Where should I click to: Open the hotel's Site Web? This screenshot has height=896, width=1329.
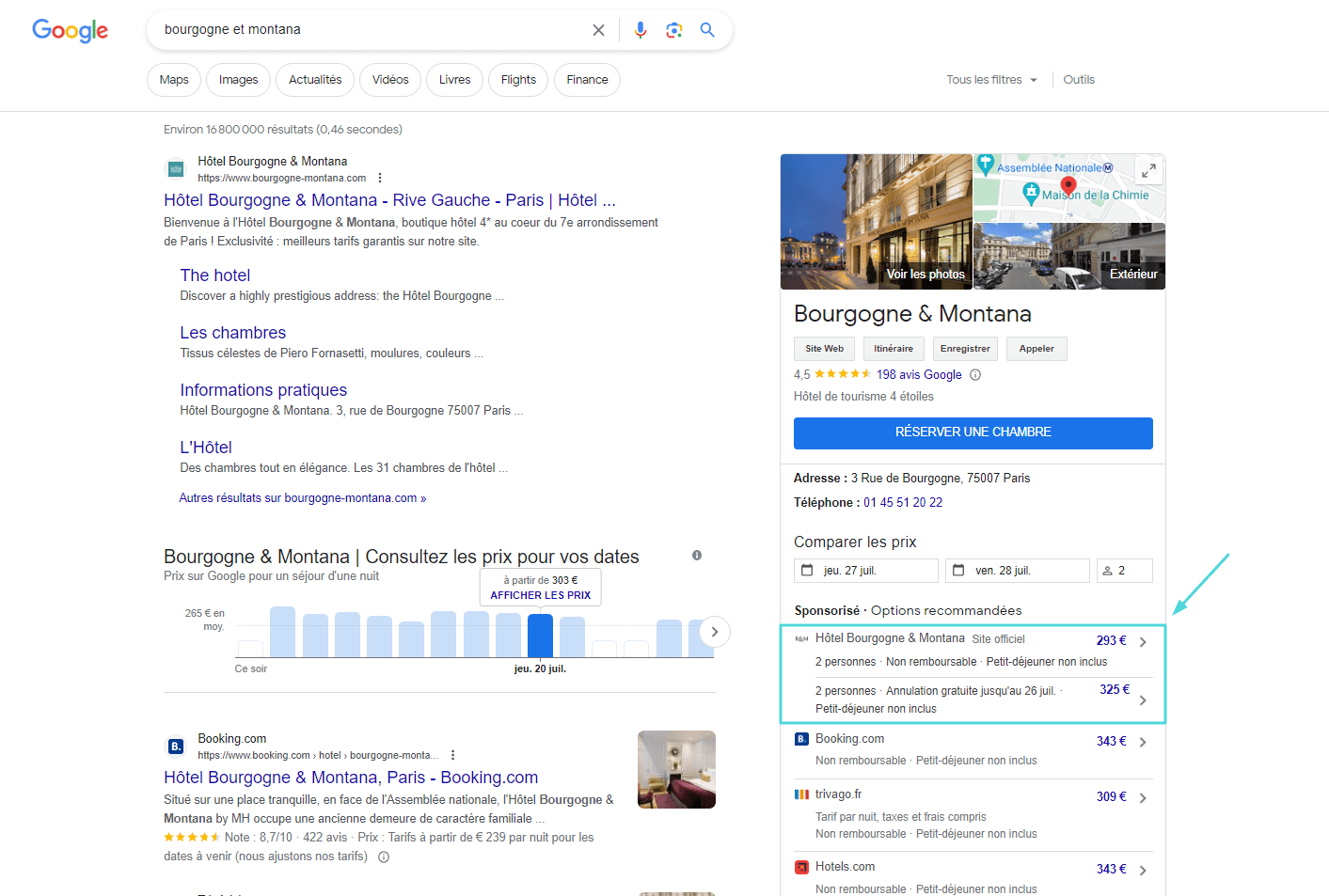click(824, 348)
